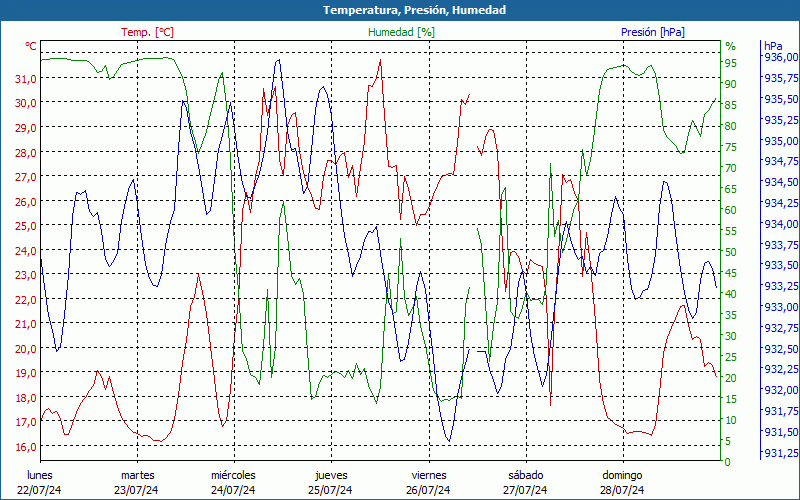The height and width of the screenshot is (500, 800).
Task: Click the '10' humidity axis value
Action: (x=731, y=420)
